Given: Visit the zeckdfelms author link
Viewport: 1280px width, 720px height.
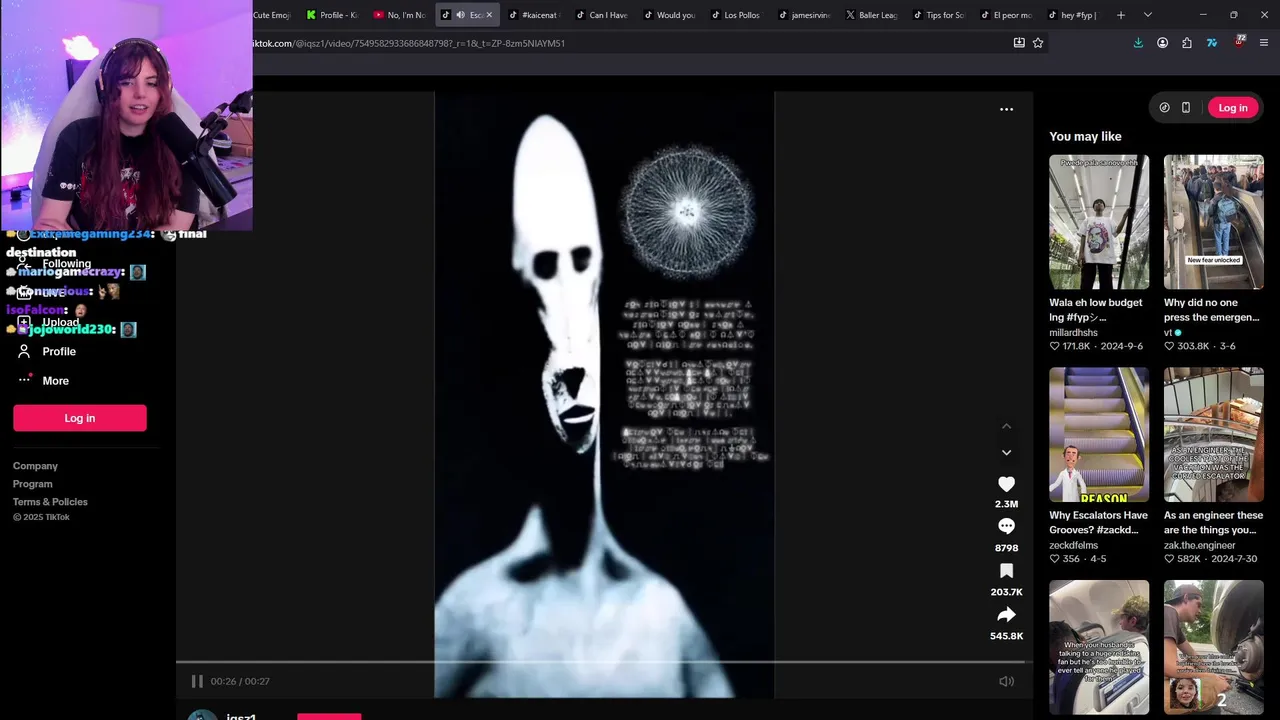Looking at the screenshot, I should (1073, 546).
